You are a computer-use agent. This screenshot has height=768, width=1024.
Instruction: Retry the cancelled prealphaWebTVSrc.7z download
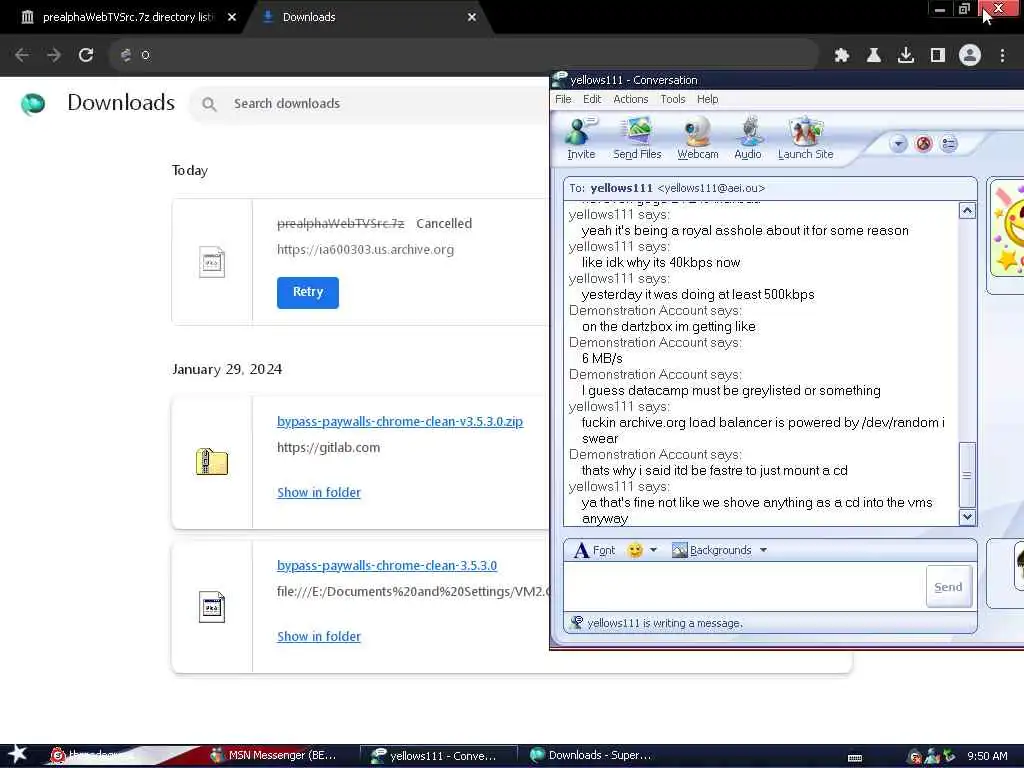pyautogui.click(x=308, y=292)
